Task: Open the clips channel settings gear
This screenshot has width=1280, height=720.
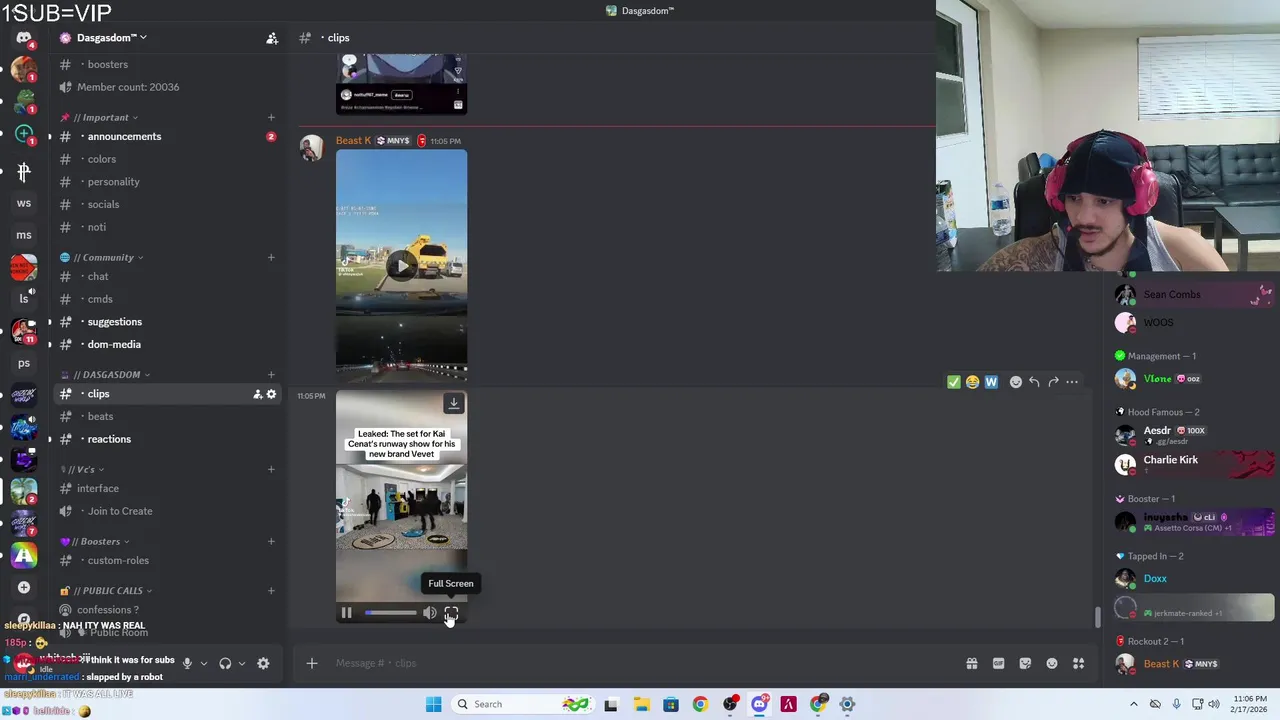Action: (271, 394)
